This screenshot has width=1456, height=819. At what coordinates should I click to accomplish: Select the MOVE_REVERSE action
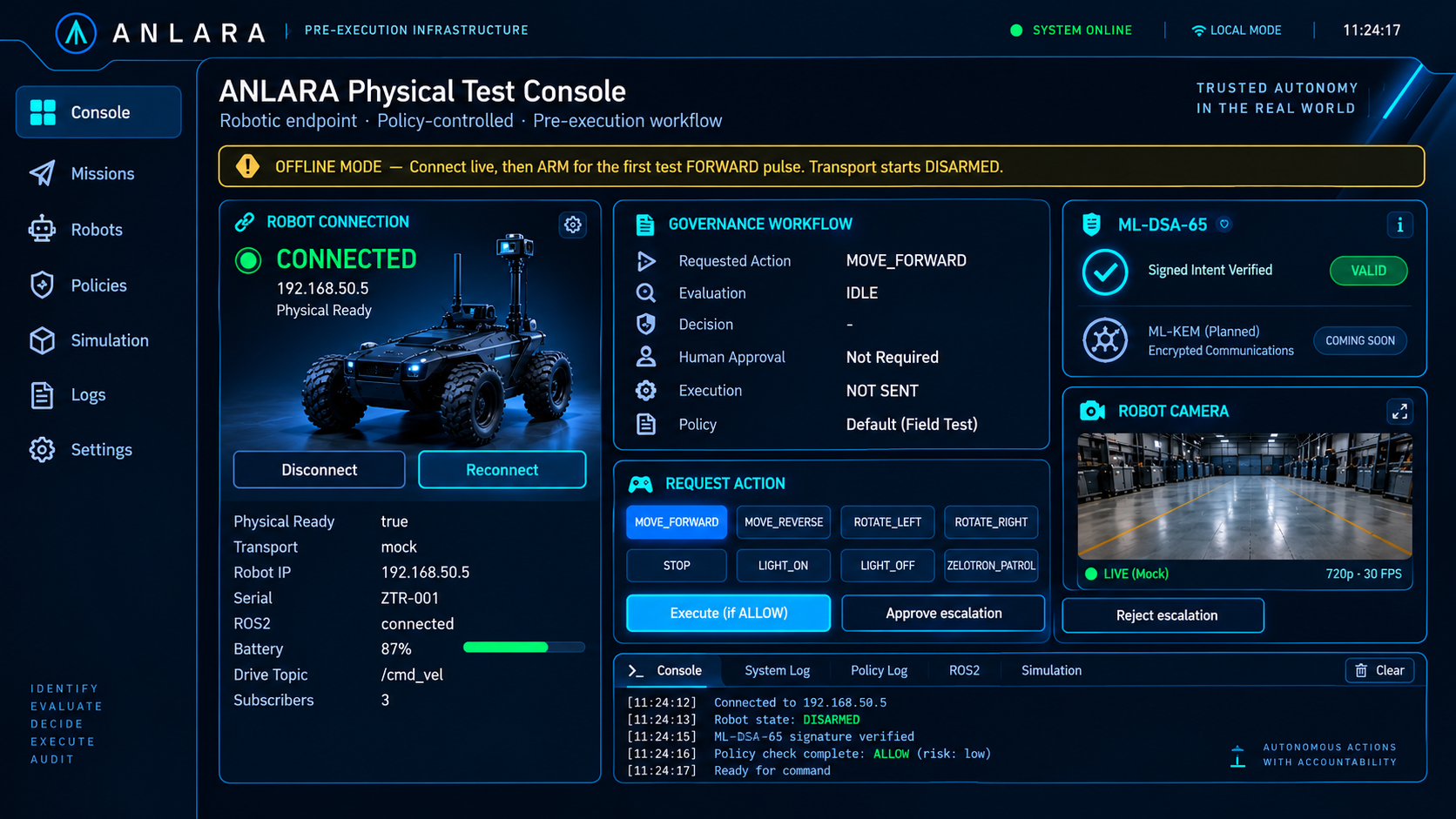784,522
